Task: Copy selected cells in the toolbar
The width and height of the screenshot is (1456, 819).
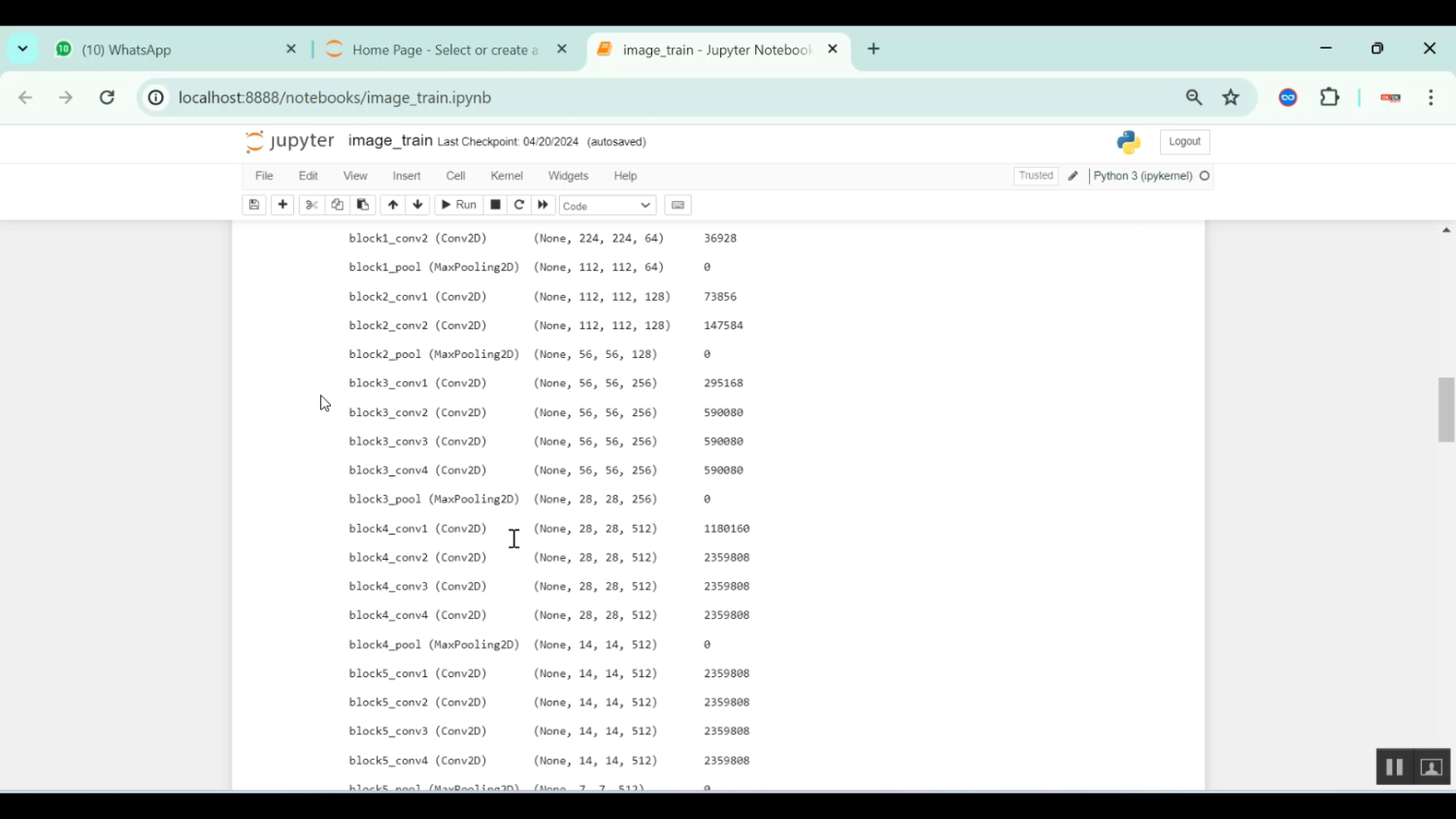Action: (x=337, y=205)
